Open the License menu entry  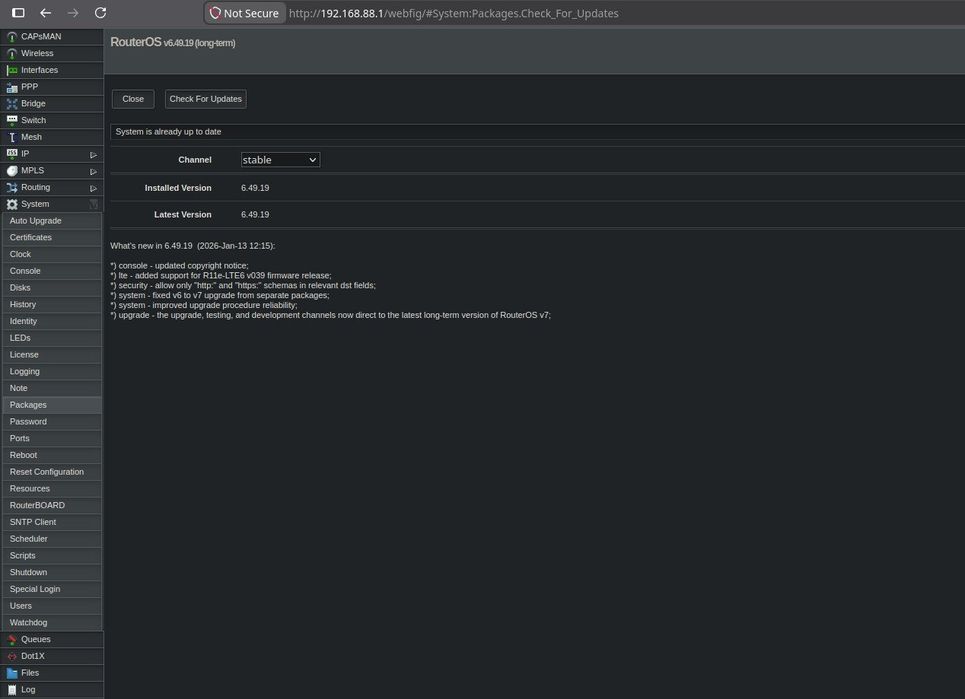pyautogui.click(x=52, y=355)
